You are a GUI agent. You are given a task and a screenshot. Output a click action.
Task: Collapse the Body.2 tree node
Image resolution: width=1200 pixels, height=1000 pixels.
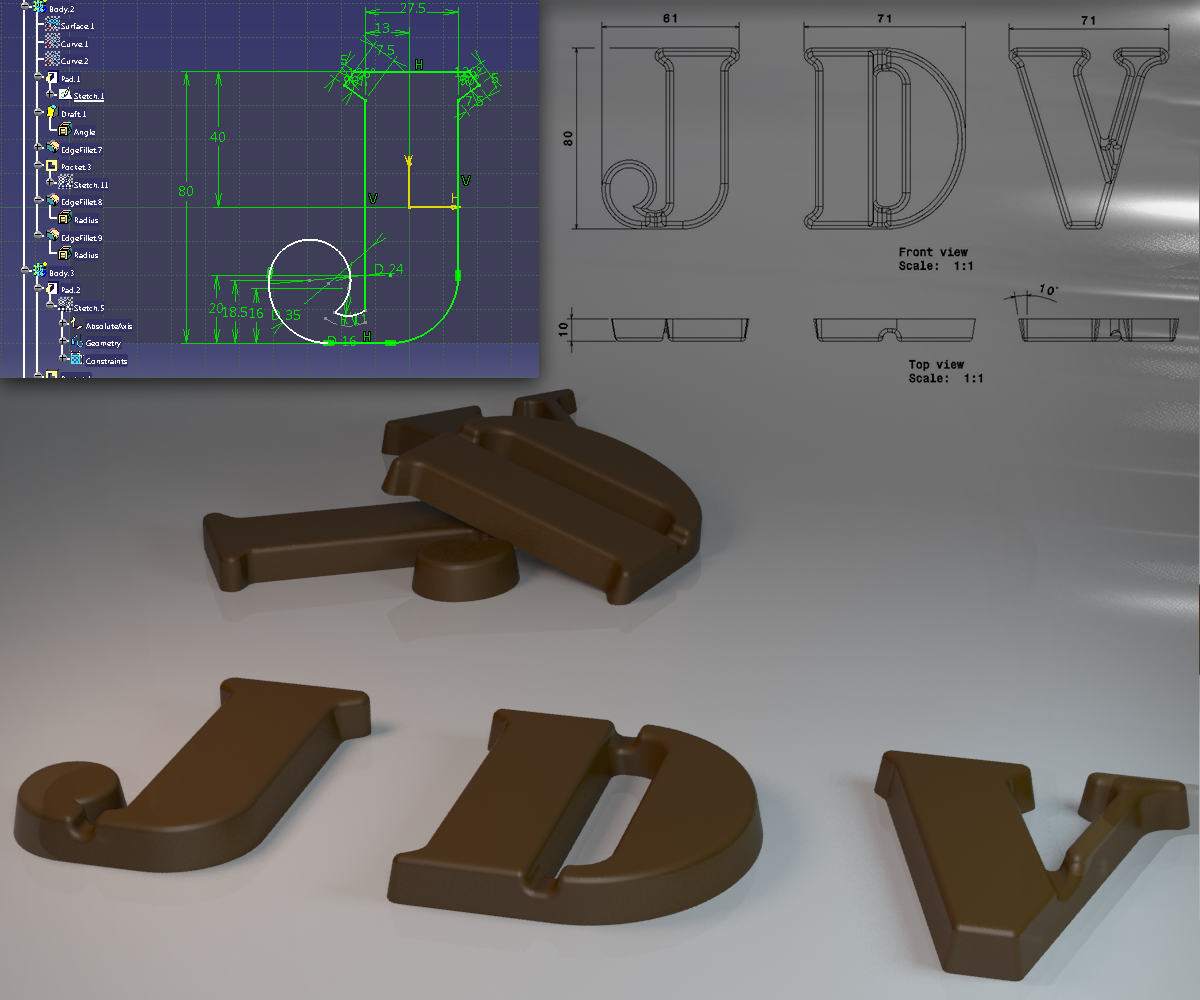(24, 7)
